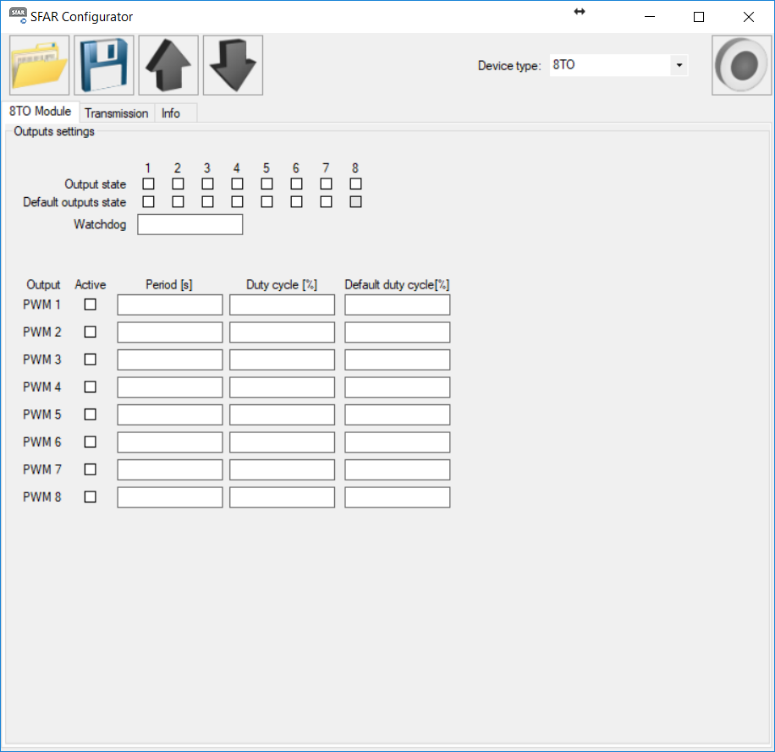Focus the PWM 1 Period field
The width and height of the screenshot is (775, 752).
click(x=170, y=305)
